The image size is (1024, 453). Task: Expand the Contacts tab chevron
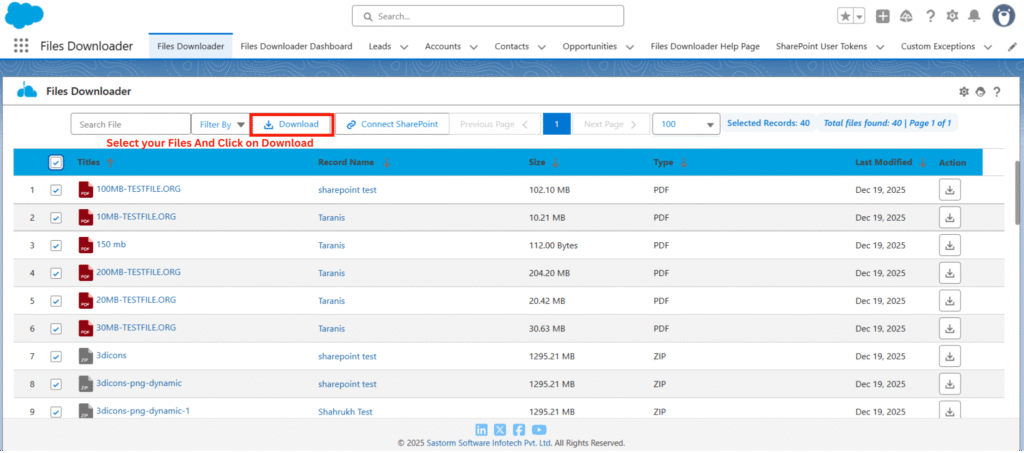pyautogui.click(x=542, y=47)
